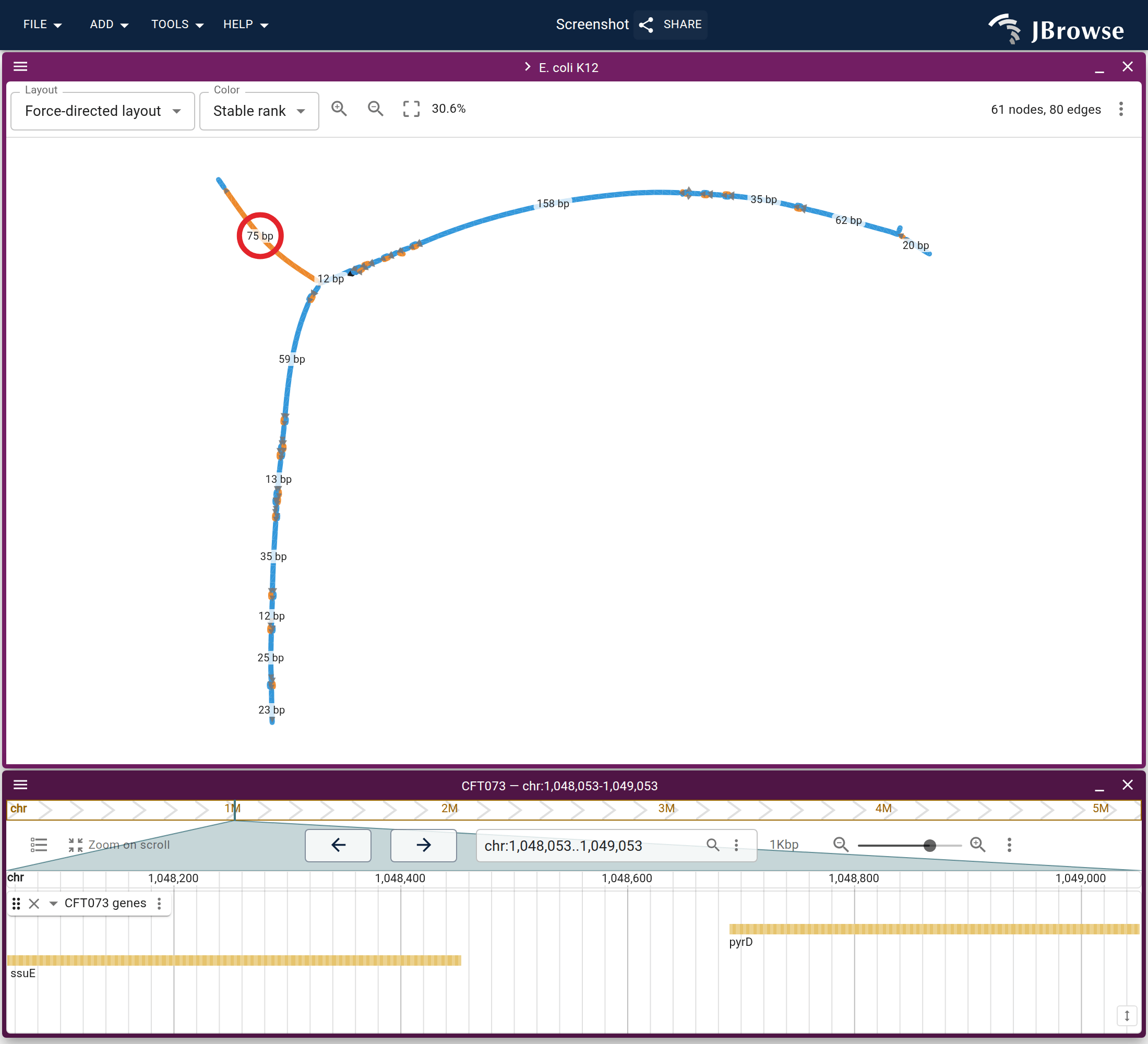
Task: Select the pyrD gene feature
Action: (934, 929)
